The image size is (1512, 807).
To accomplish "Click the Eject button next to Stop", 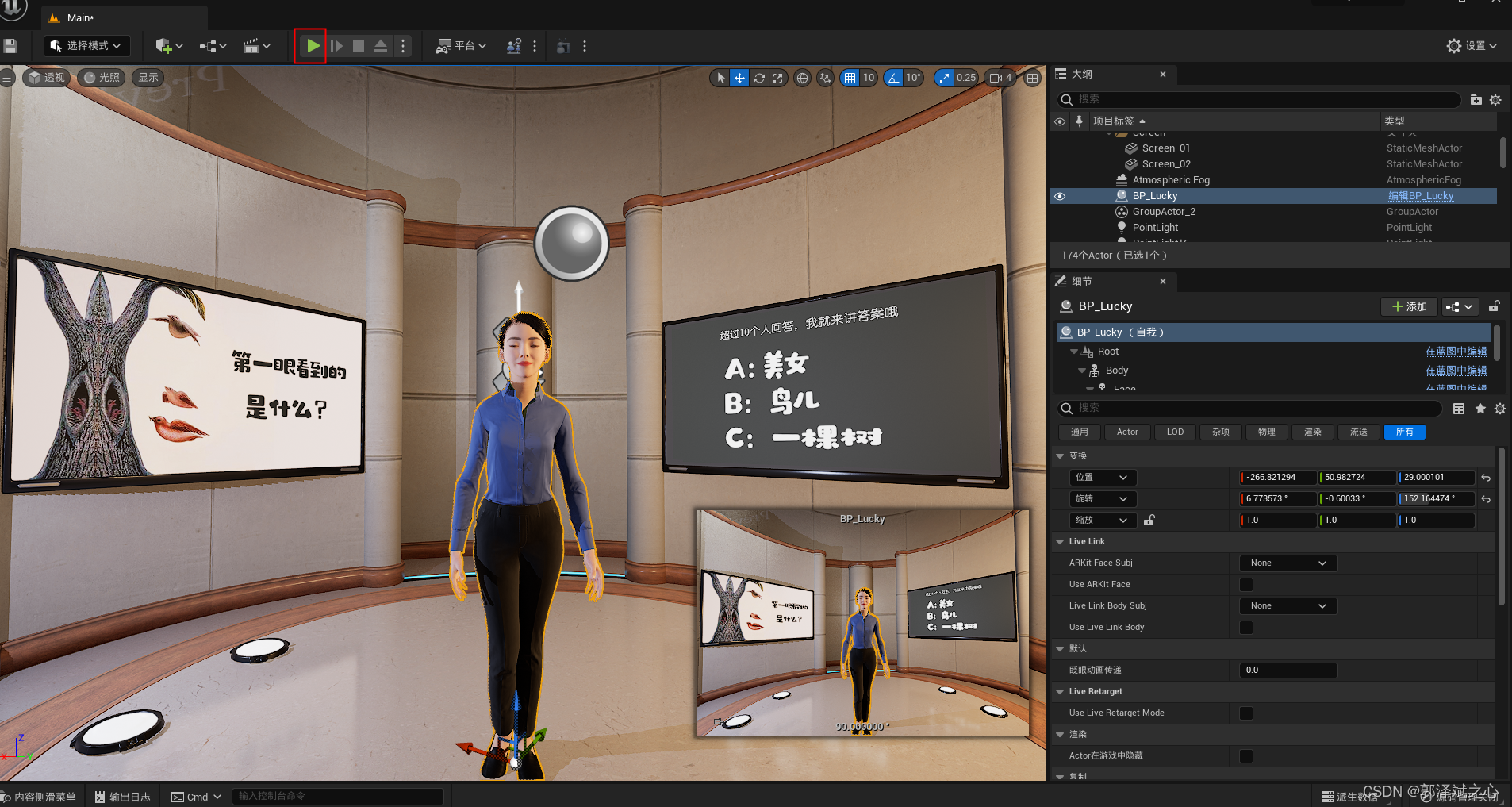I will tap(381, 46).
